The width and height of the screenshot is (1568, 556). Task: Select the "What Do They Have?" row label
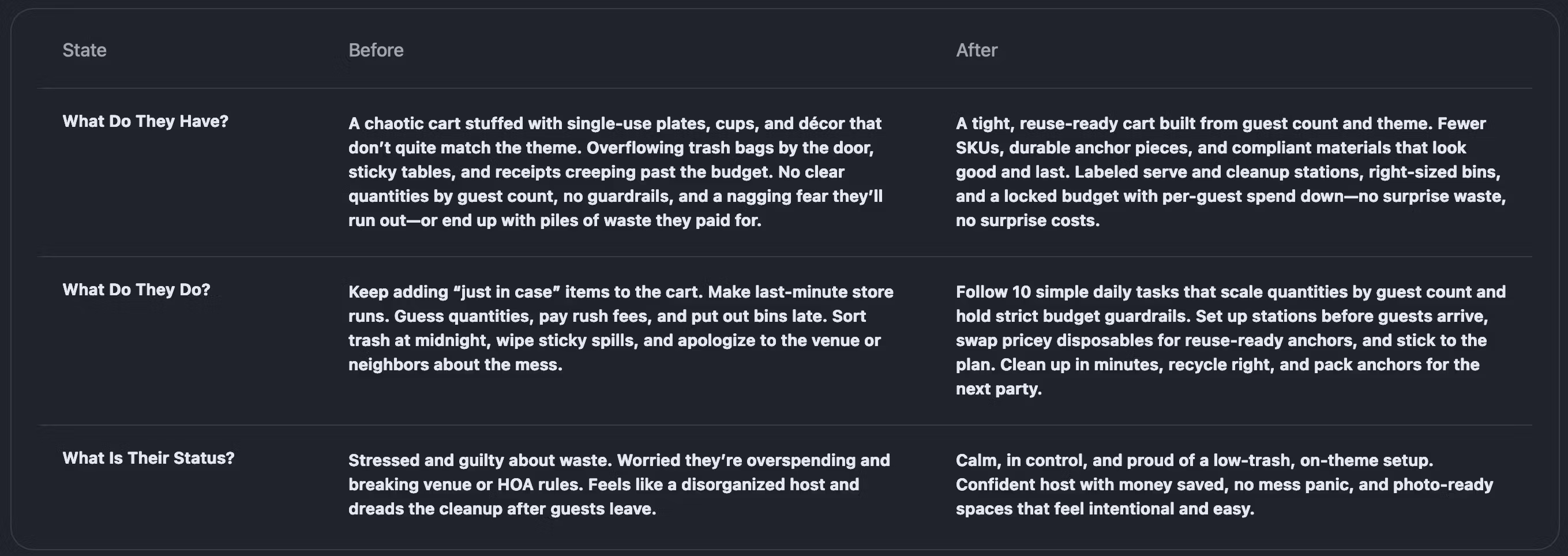[x=145, y=121]
